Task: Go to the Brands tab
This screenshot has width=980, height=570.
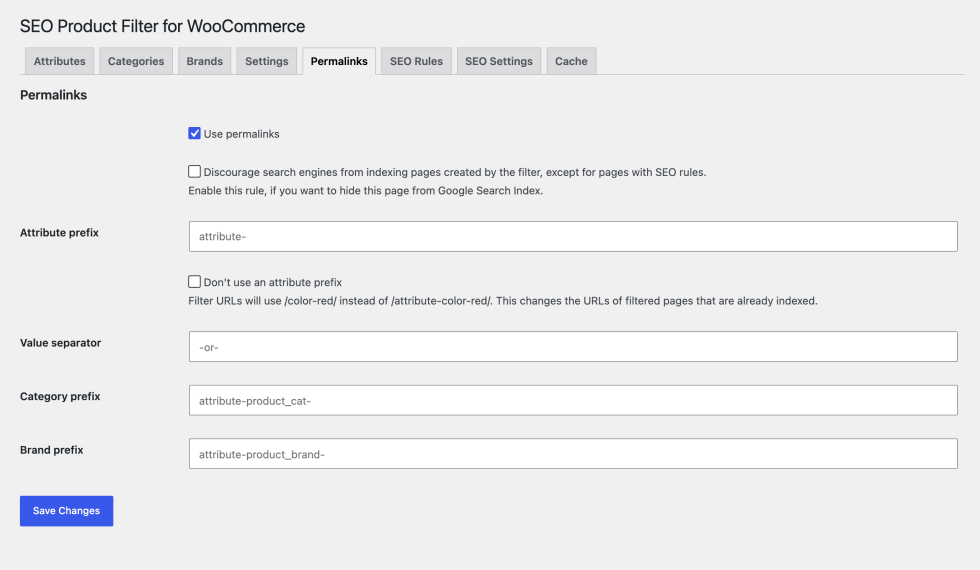Action: point(204,61)
